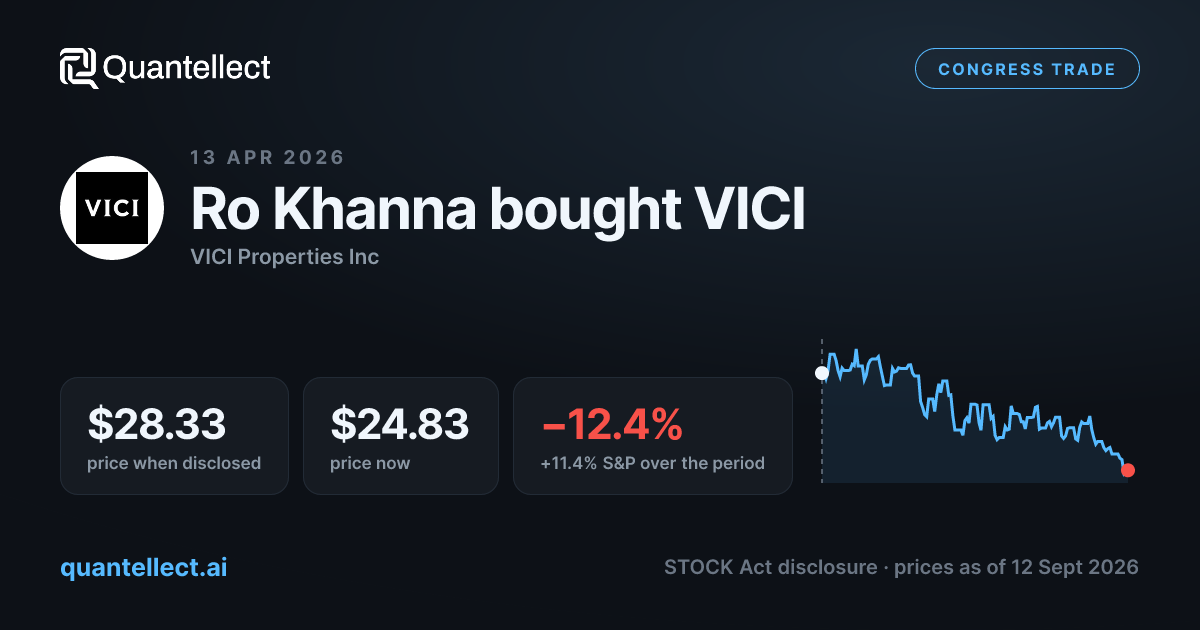Open the quantellect.ai link
The height and width of the screenshot is (630, 1200).
pyautogui.click(x=144, y=567)
